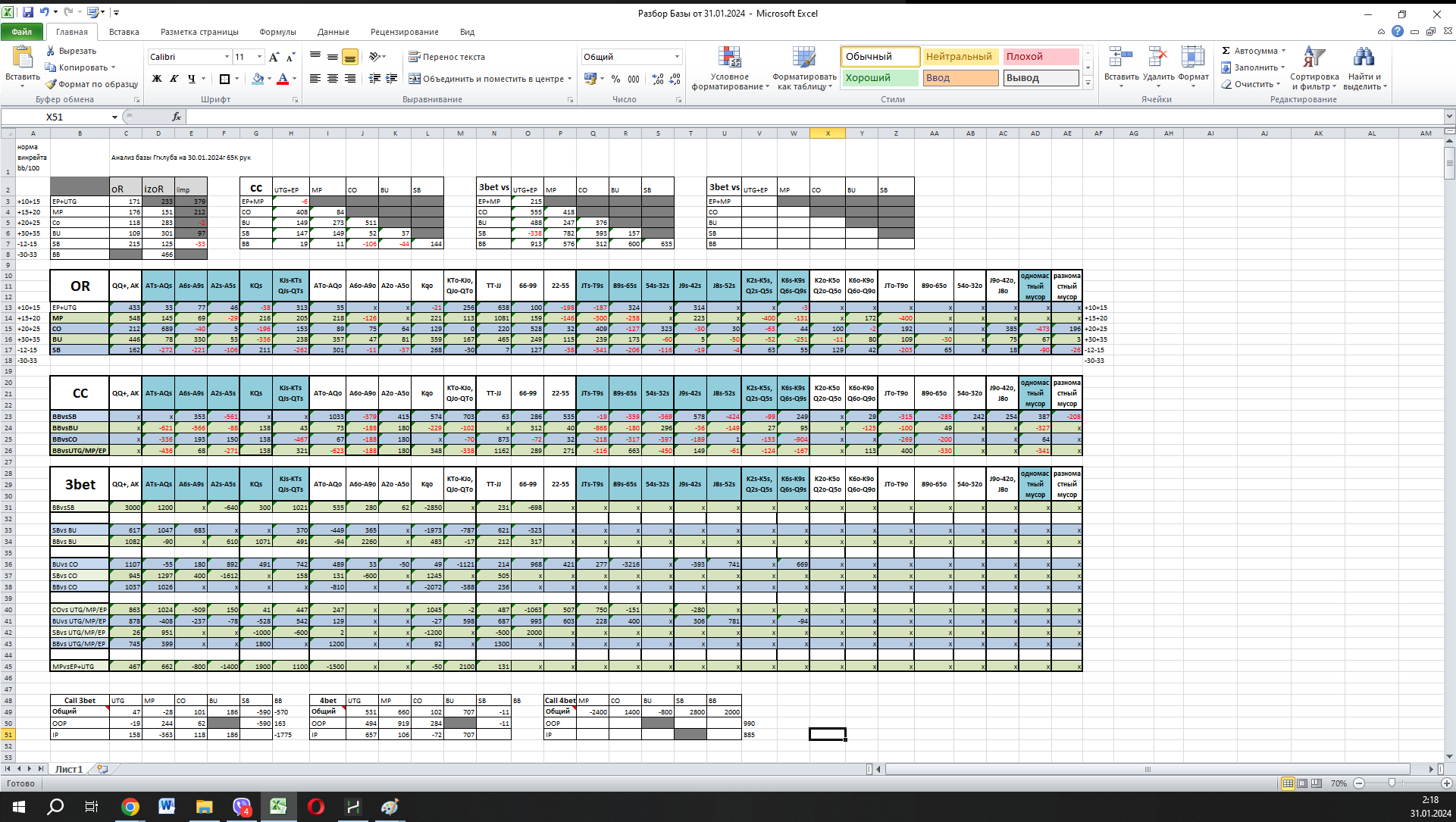Open the font name Calibri dropdown
Viewport: 1456px width, 822px height.
point(227,57)
